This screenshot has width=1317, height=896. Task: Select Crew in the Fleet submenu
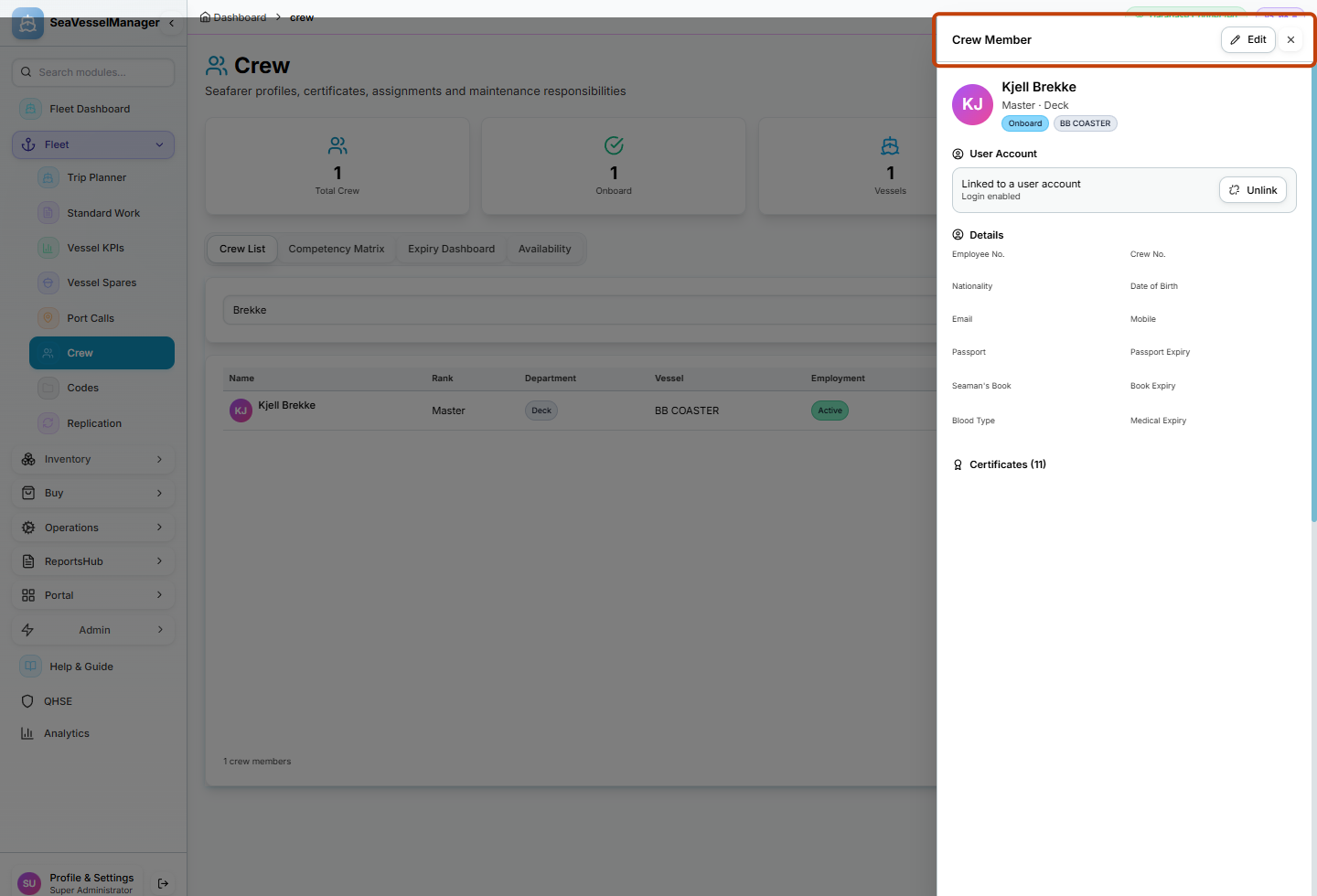(102, 353)
